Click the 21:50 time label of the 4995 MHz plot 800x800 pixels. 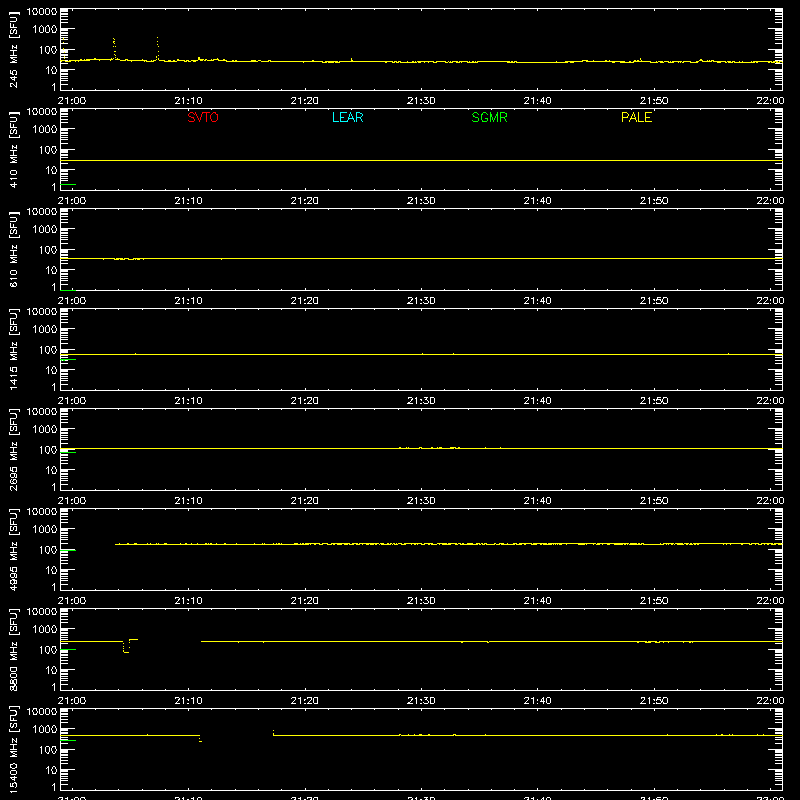[654, 601]
